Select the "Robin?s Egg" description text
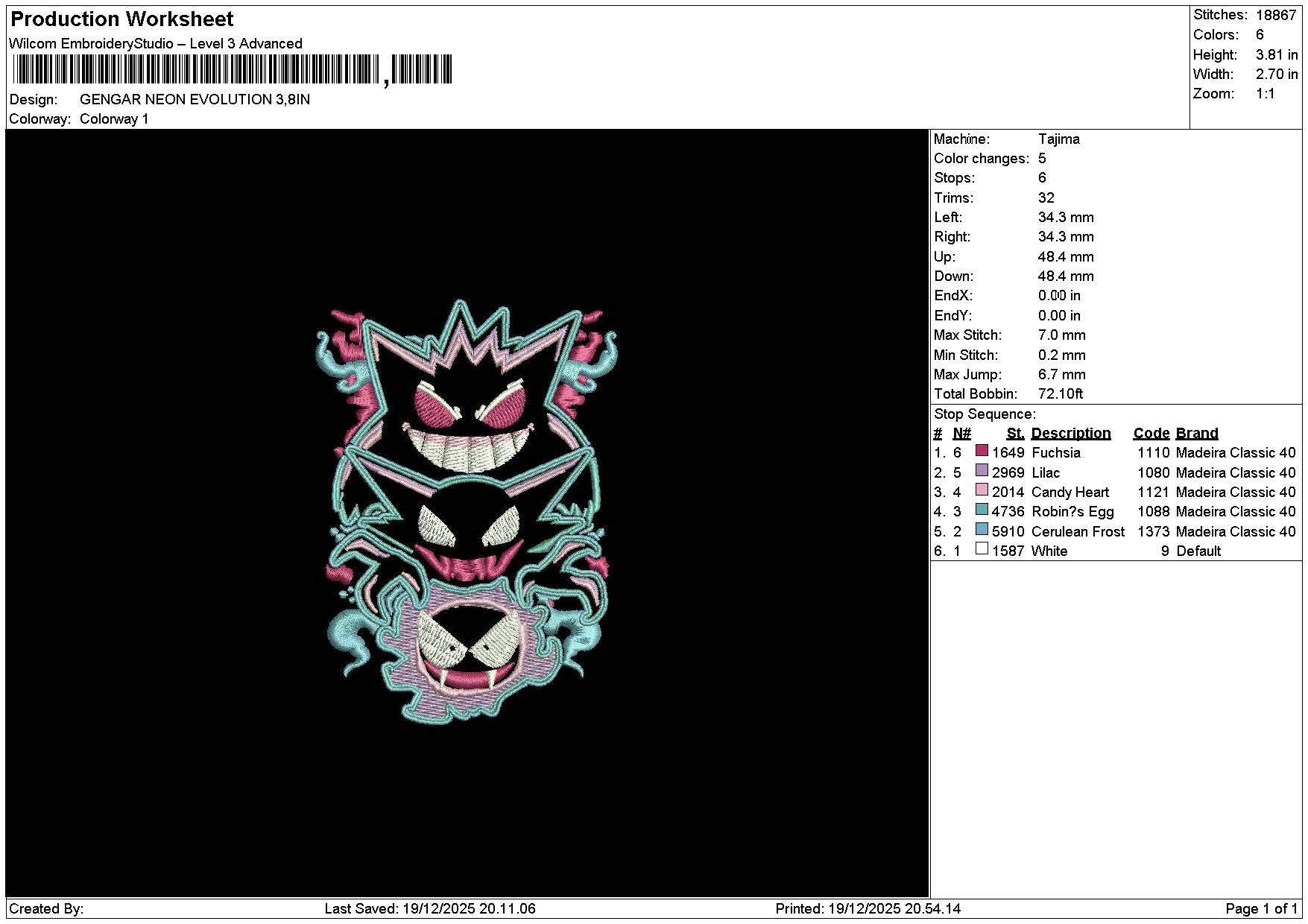Viewport: 1308px width, 924px height. pos(1073,511)
